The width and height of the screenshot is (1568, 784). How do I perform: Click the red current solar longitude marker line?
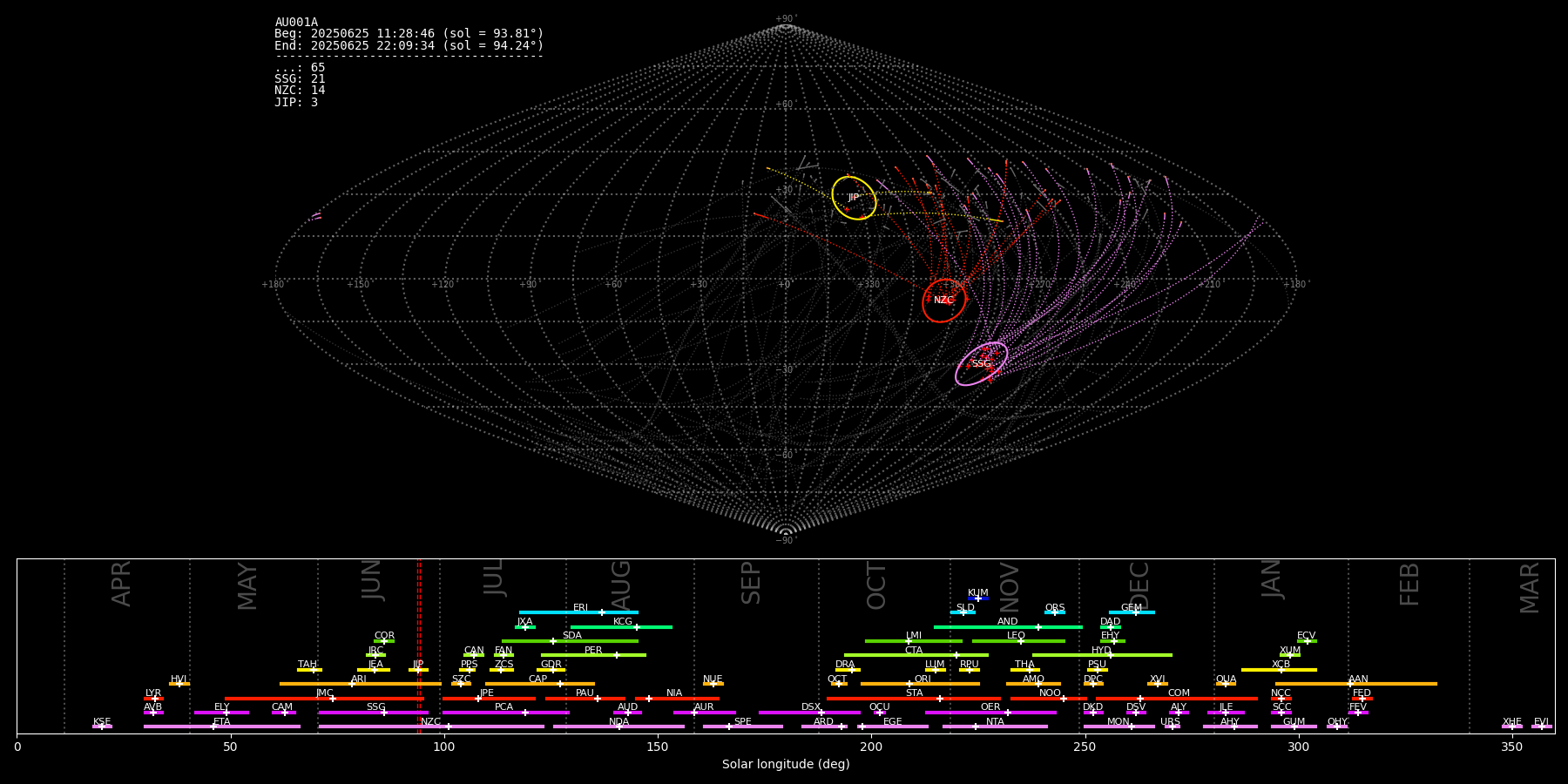click(419, 645)
